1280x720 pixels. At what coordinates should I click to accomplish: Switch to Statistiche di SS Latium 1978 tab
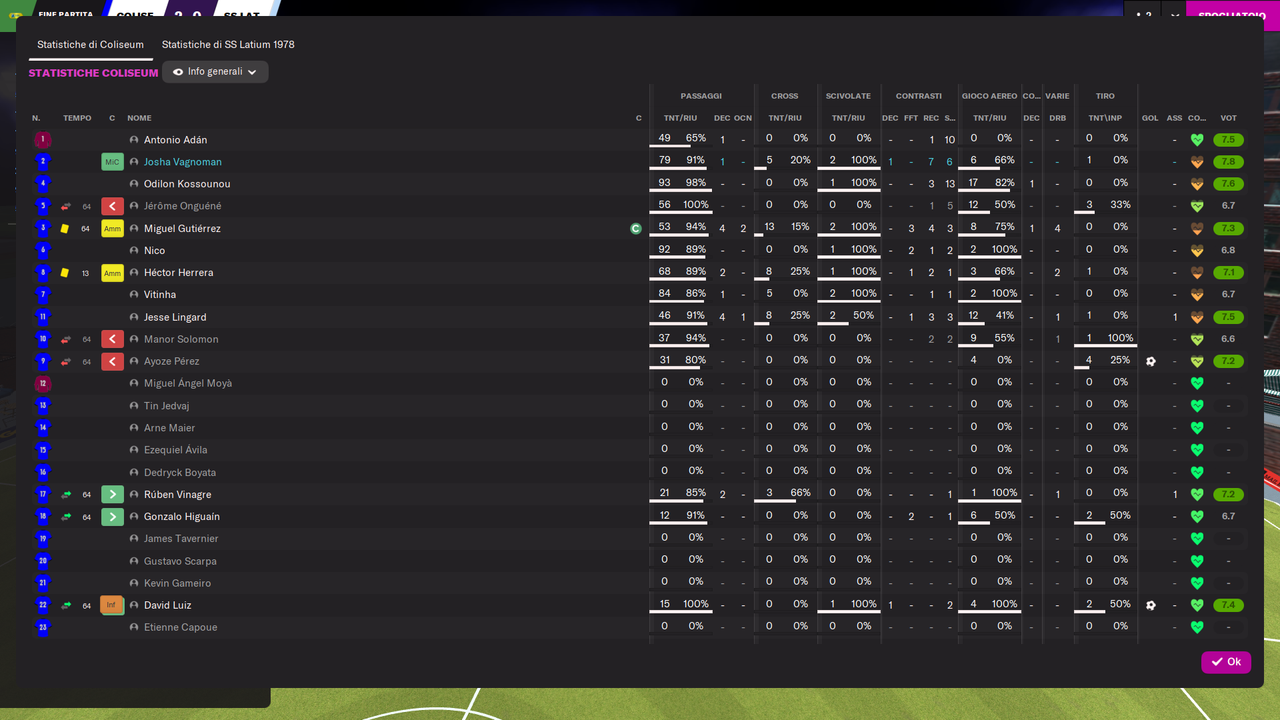pyautogui.click(x=228, y=45)
